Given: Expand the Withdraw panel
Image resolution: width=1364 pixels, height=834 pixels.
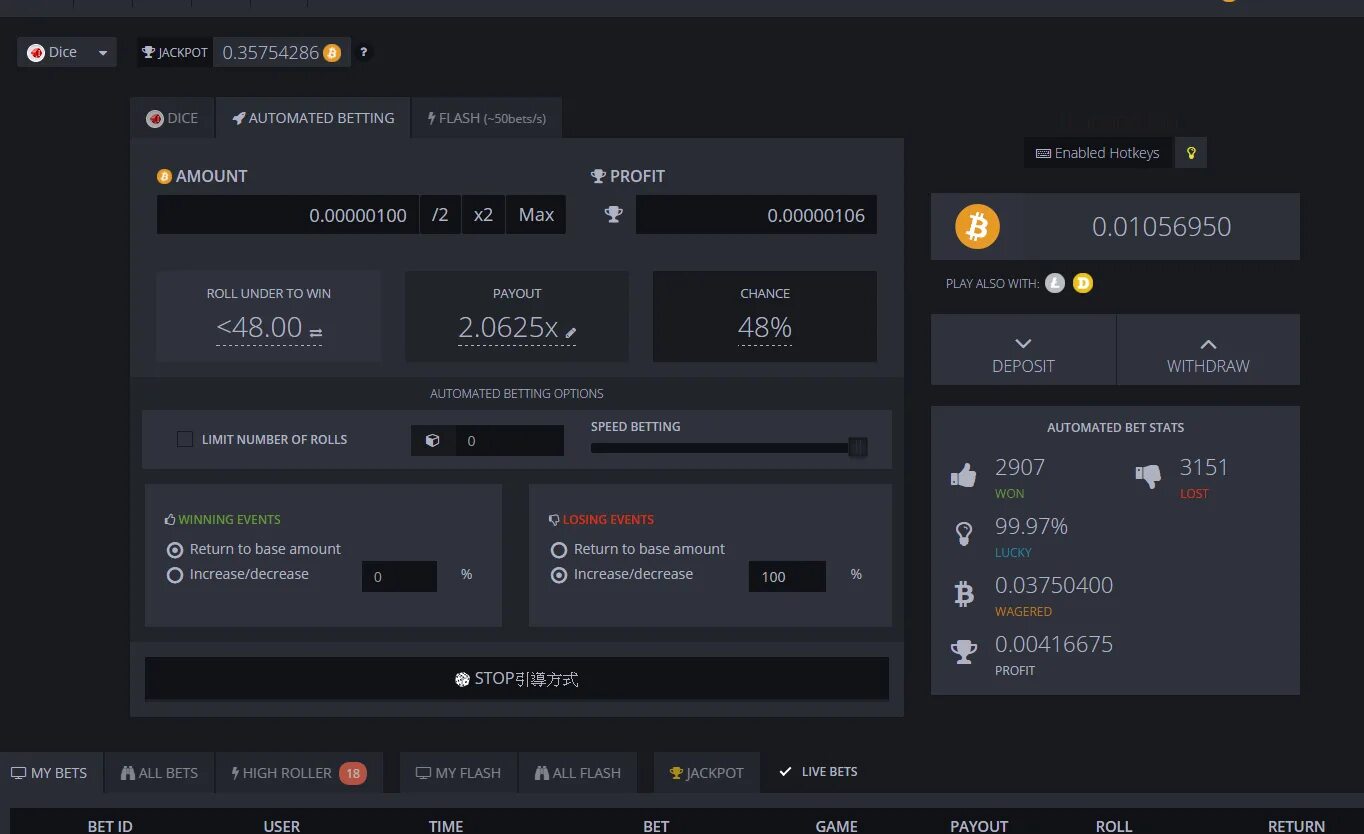Looking at the screenshot, I should click(1208, 350).
